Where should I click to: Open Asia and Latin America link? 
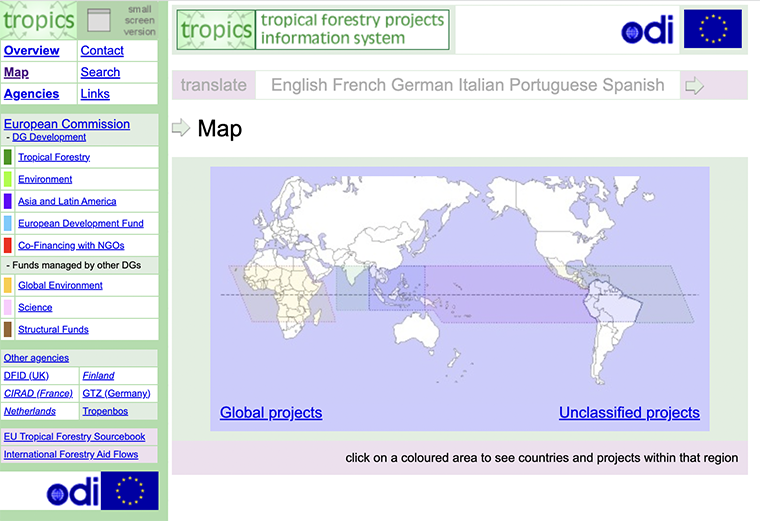click(x=67, y=201)
